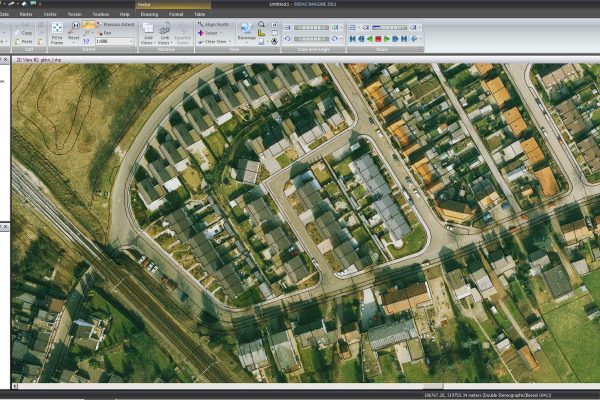Click the scroll left arrow under map
Viewport: 600px width, 400px height.
(15, 386)
